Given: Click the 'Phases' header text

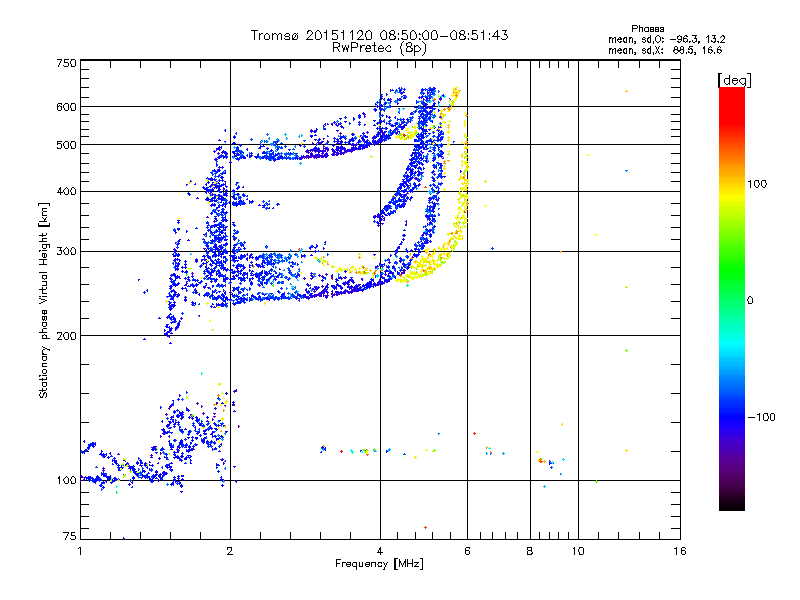Looking at the screenshot, I should (647, 29).
